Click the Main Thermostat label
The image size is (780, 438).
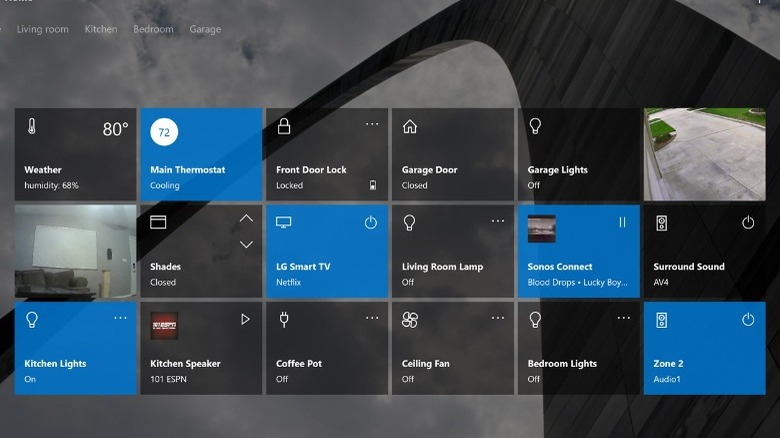188,170
